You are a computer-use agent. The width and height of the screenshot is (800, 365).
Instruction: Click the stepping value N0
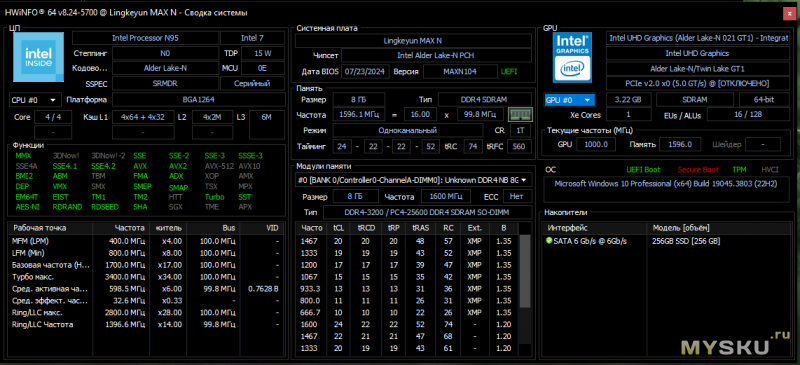click(x=164, y=53)
